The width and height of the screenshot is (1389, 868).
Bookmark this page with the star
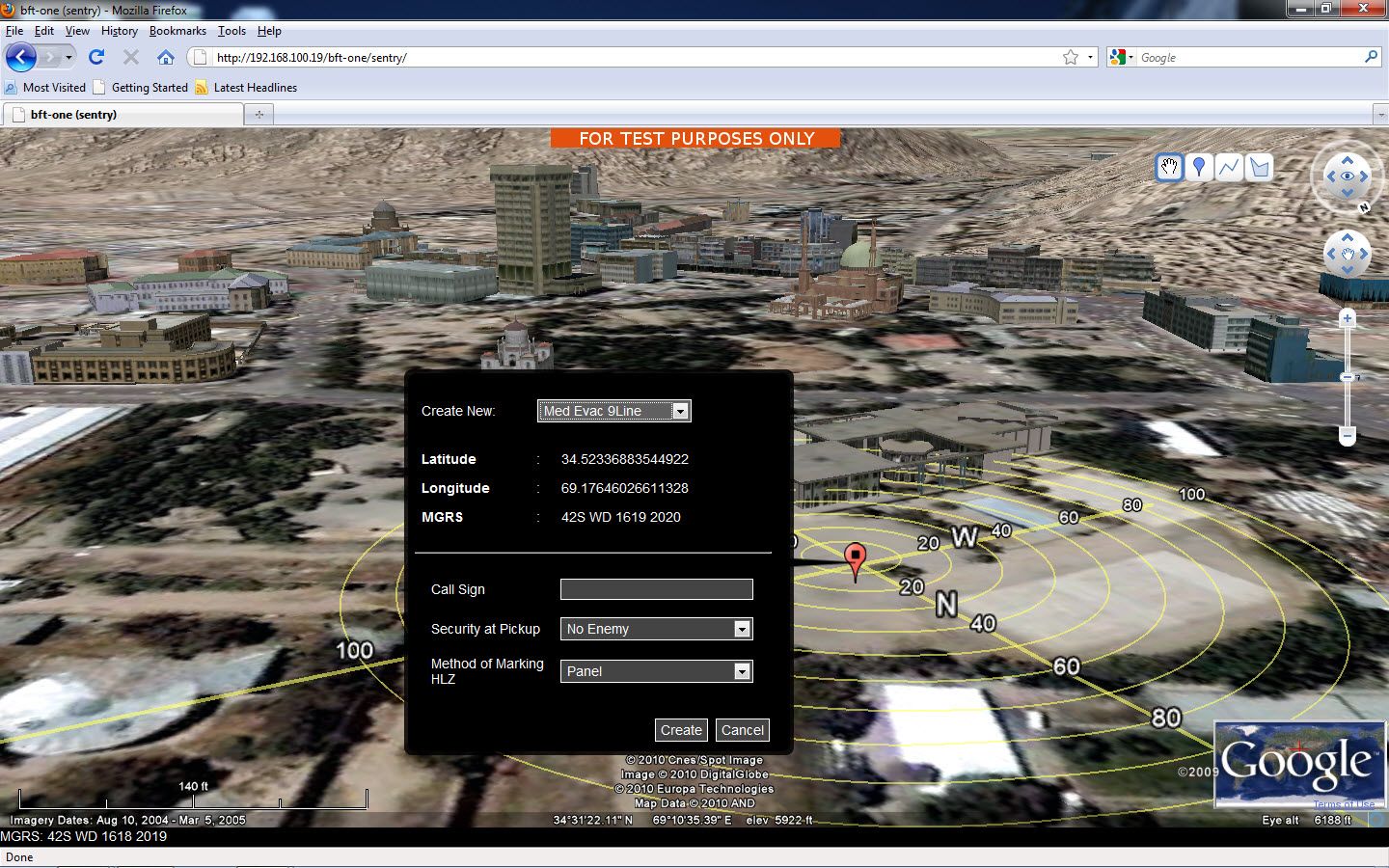click(1070, 57)
